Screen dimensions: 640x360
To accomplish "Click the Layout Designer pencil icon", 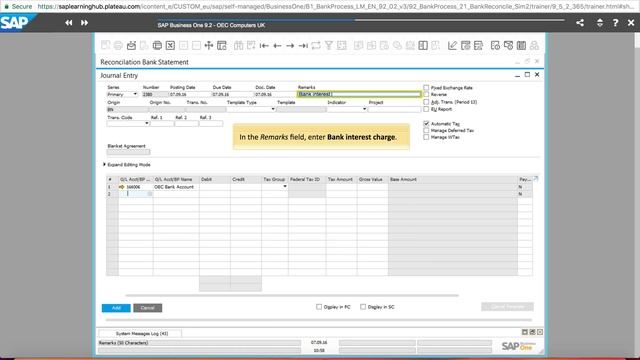I will coord(452,45).
